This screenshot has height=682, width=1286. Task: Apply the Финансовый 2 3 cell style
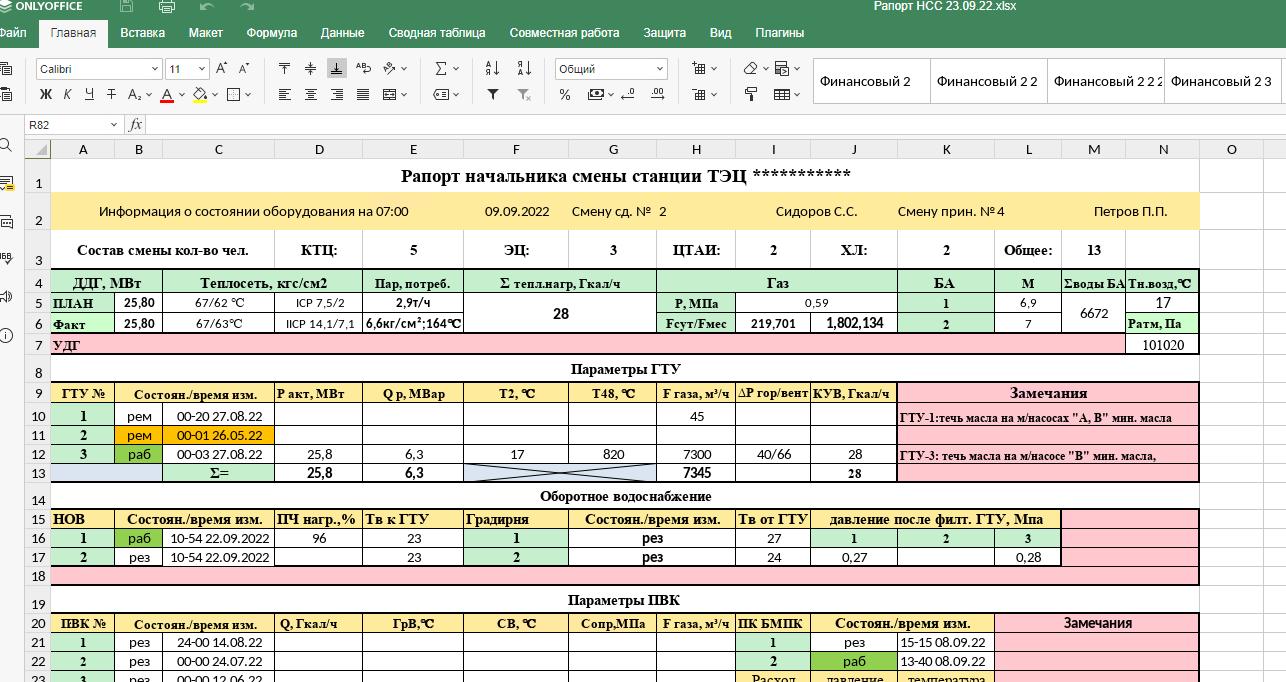1220,82
